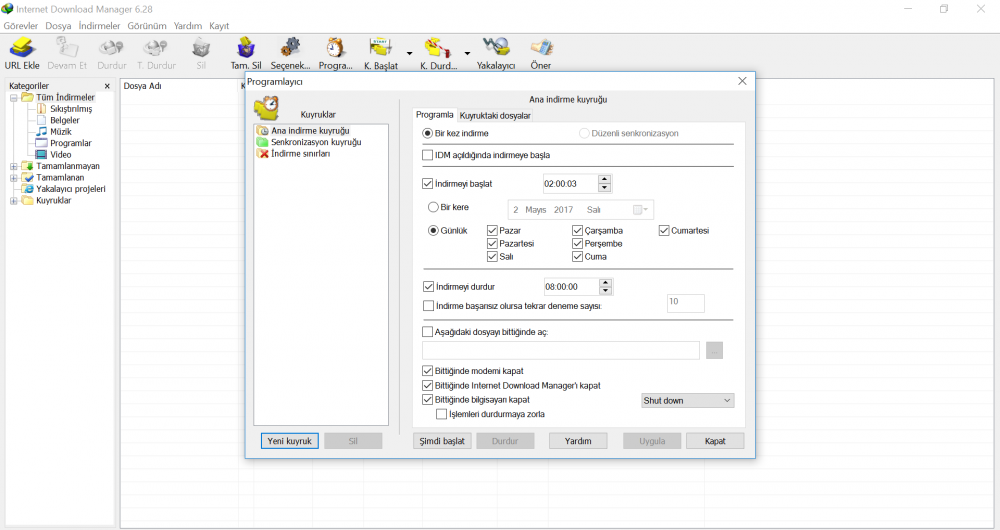Image resolution: width=1000 pixels, height=530 pixels.
Task: Close the Kategoriler panel with X
Action: coord(107,86)
